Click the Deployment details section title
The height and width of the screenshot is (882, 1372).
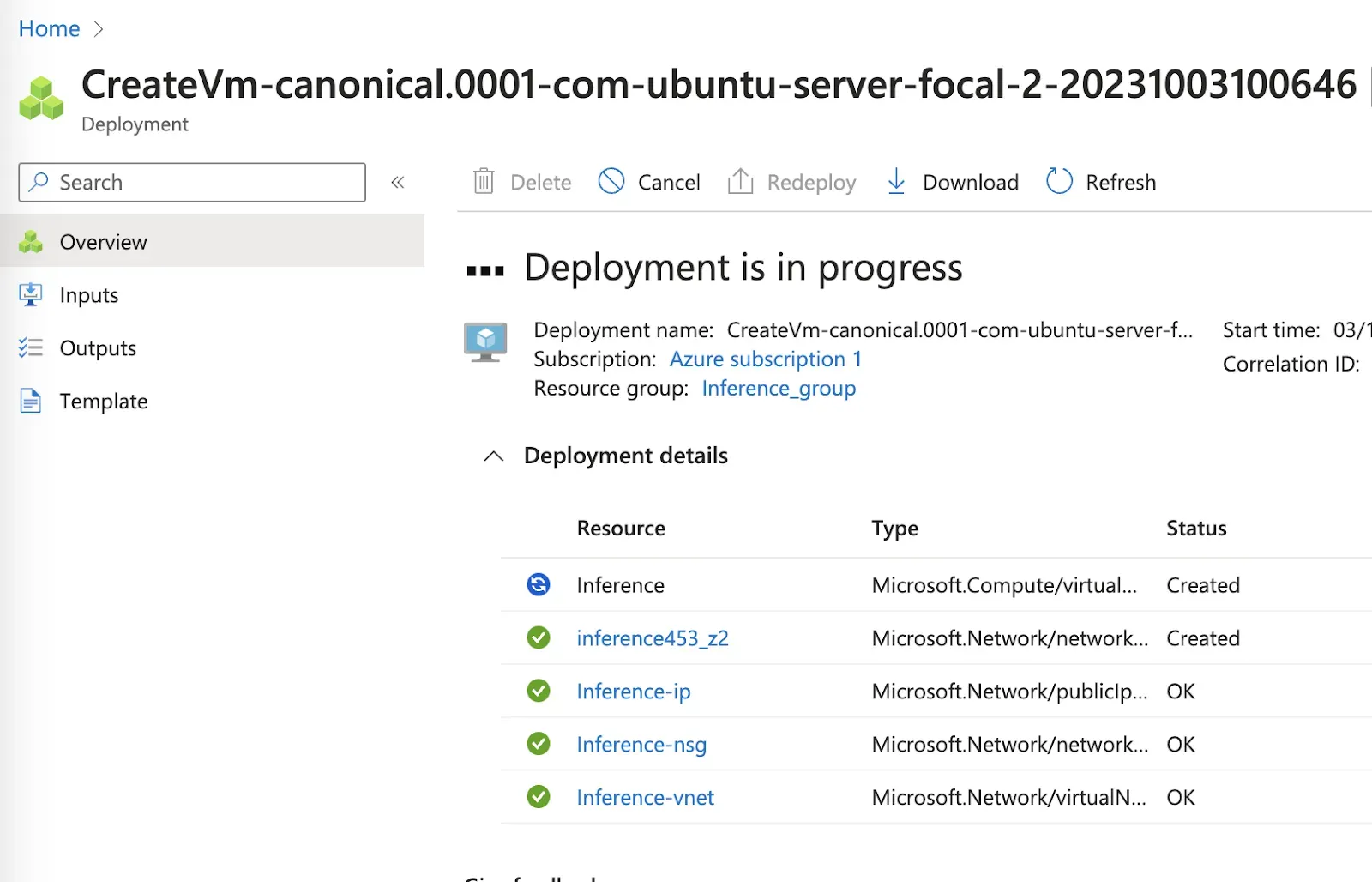pyautogui.click(x=626, y=456)
